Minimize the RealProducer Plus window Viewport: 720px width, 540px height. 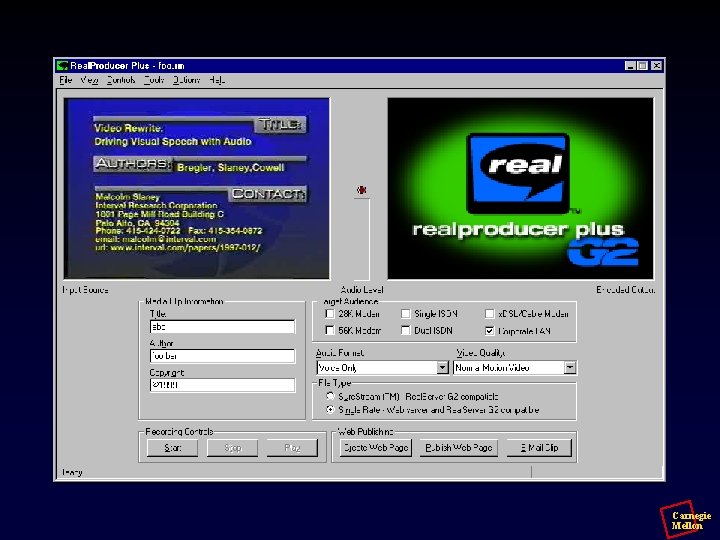click(x=630, y=66)
